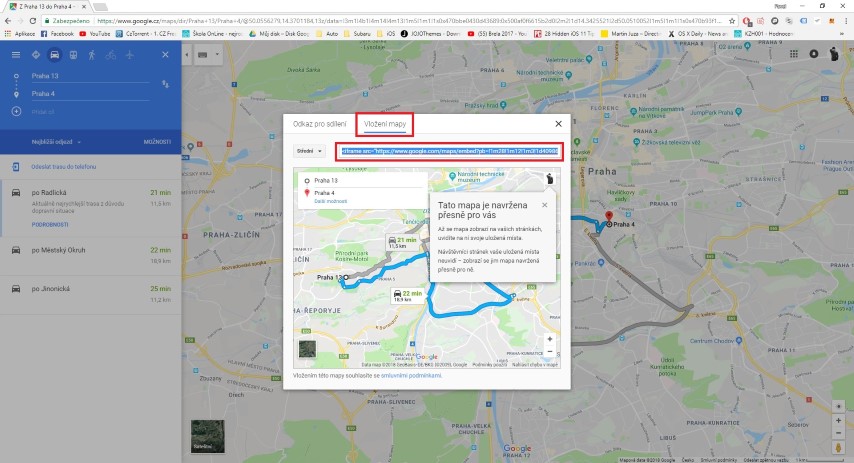Open Subaru bookmarks folder

pos(357,34)
